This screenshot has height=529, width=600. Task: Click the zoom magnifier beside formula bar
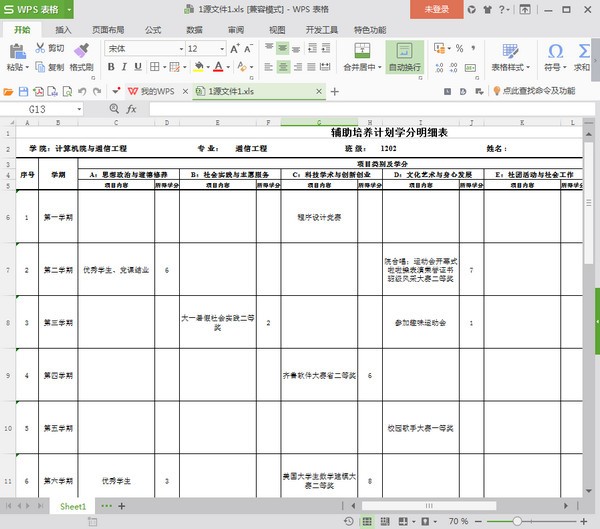click(114, 109)
